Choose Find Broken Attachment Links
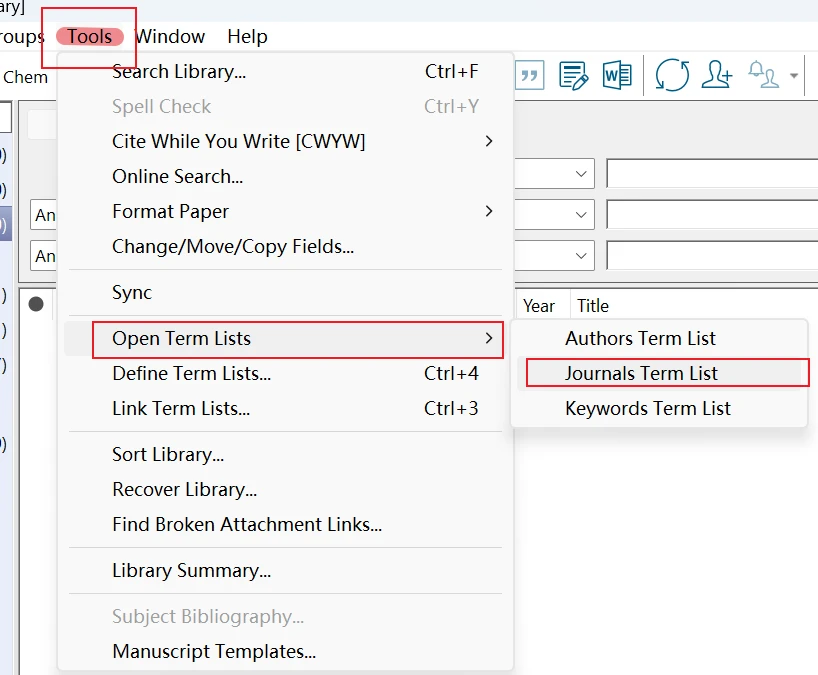Viewport: 818px width, 675px height. click(246, 524)
